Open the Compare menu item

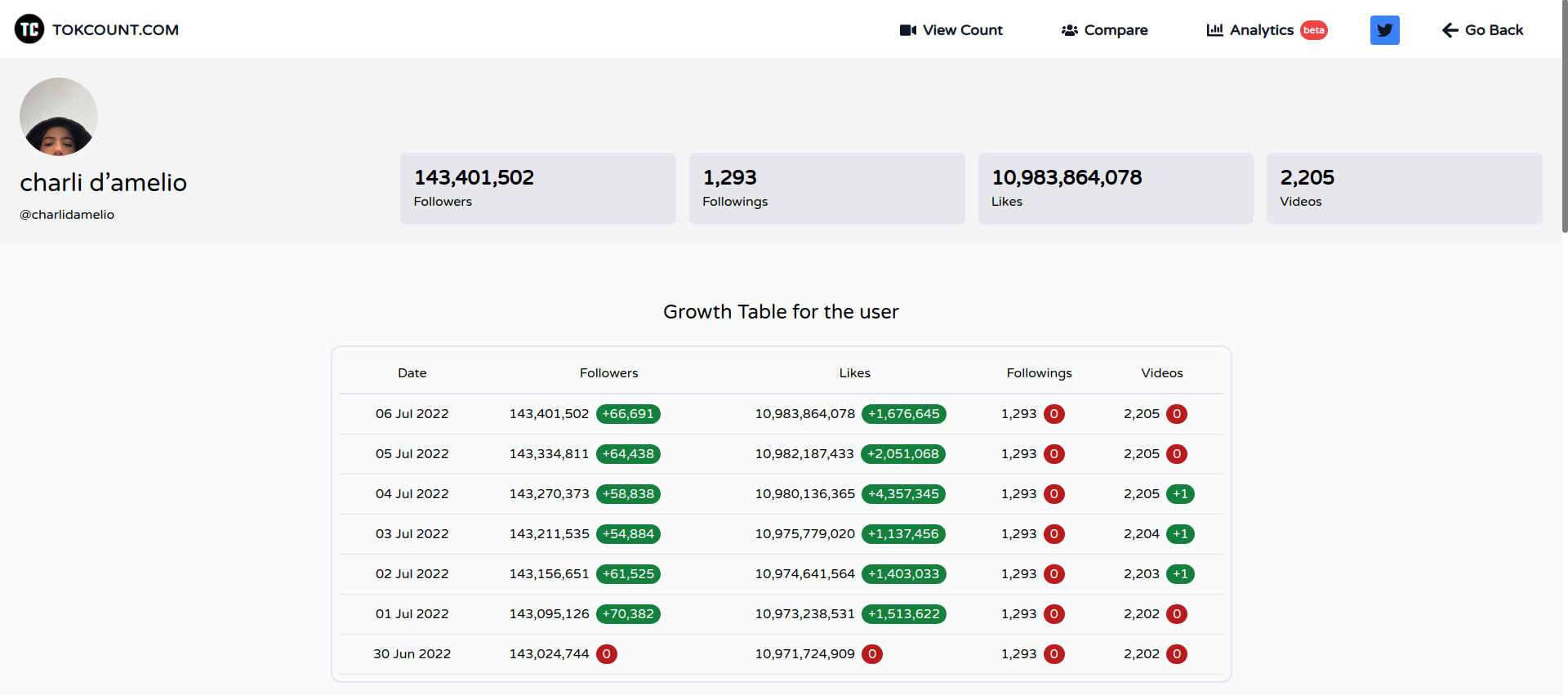coord(1116,30)
